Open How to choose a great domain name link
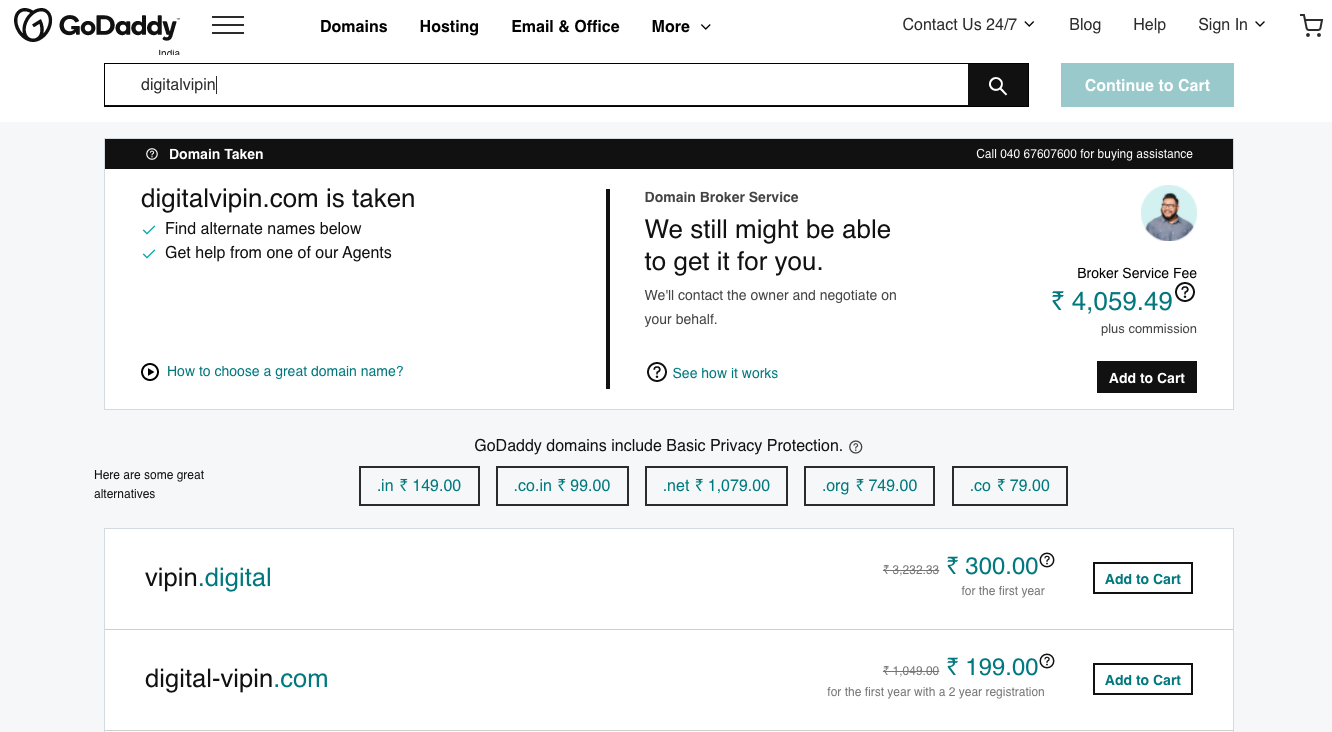This screenshot has height=732, width=1332. pos(285,371)
